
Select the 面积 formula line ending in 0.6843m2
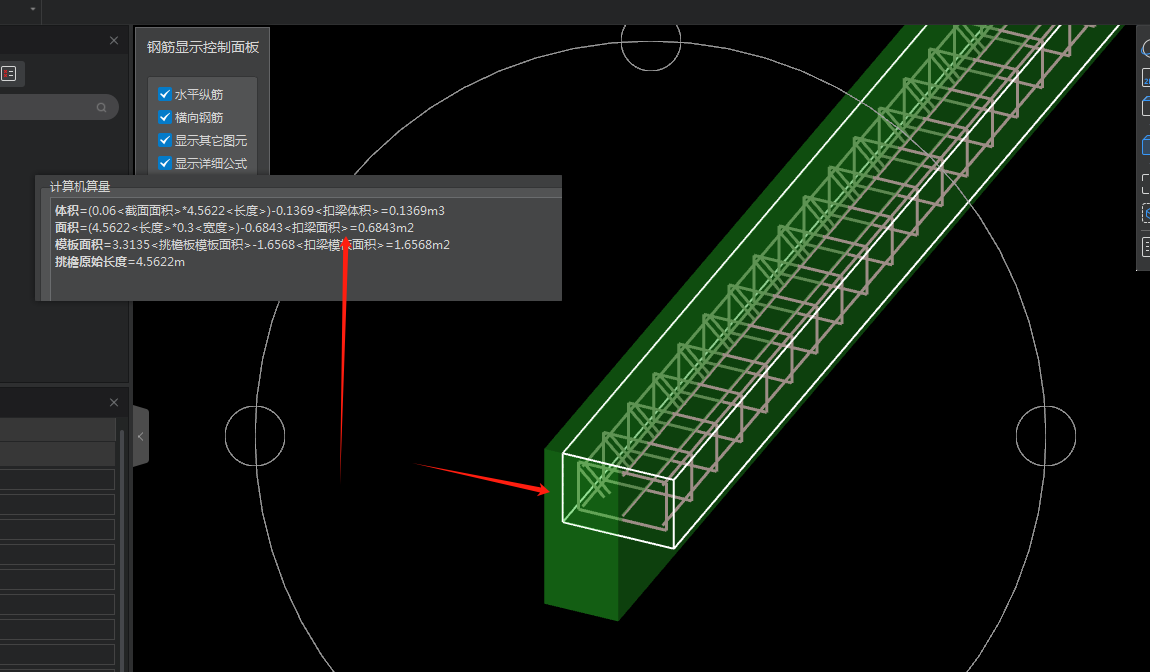pos(234,227)
